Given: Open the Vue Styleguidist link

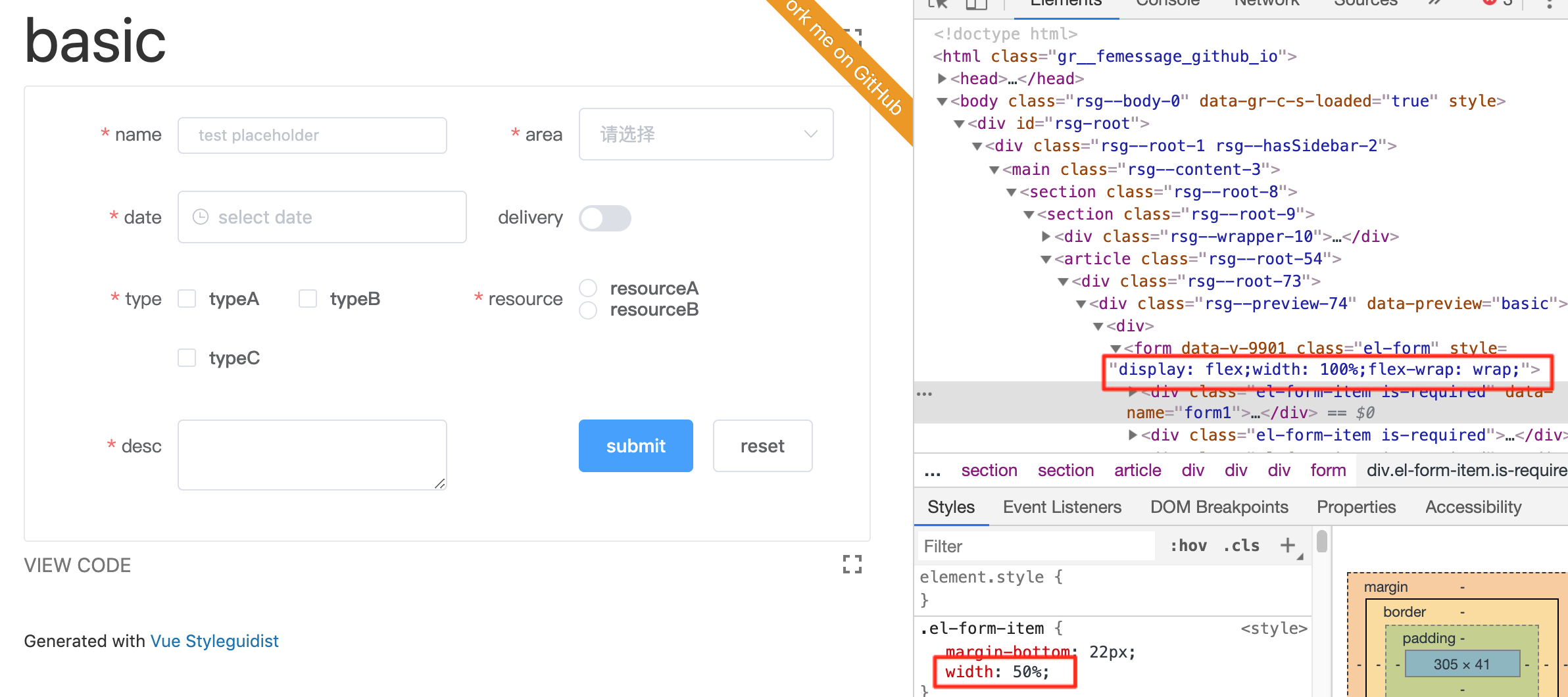Looking at the screenshot, I should click(x=214, y=641).
